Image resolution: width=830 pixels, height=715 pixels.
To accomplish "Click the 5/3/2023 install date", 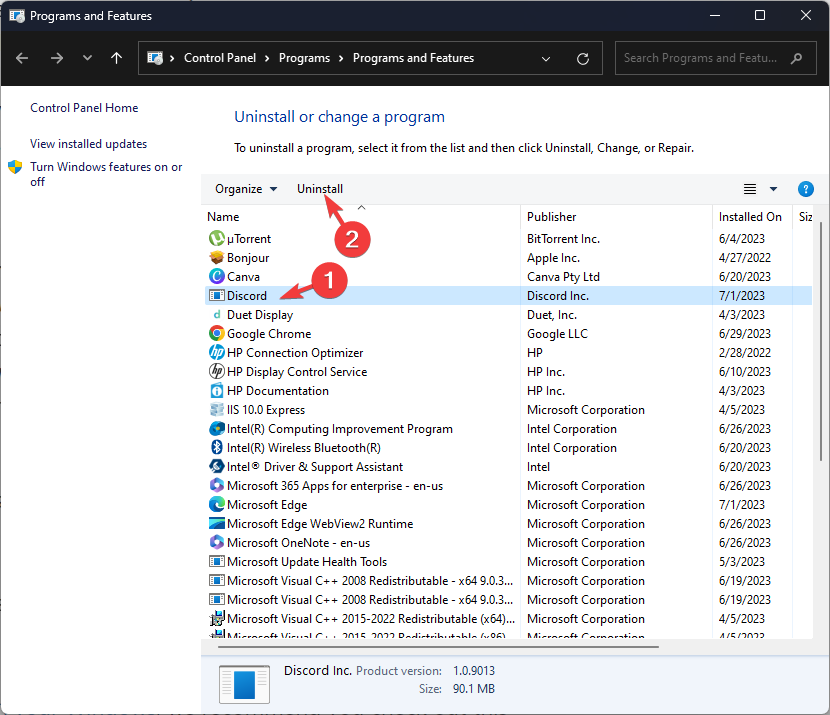I will [x=742, y=562].
